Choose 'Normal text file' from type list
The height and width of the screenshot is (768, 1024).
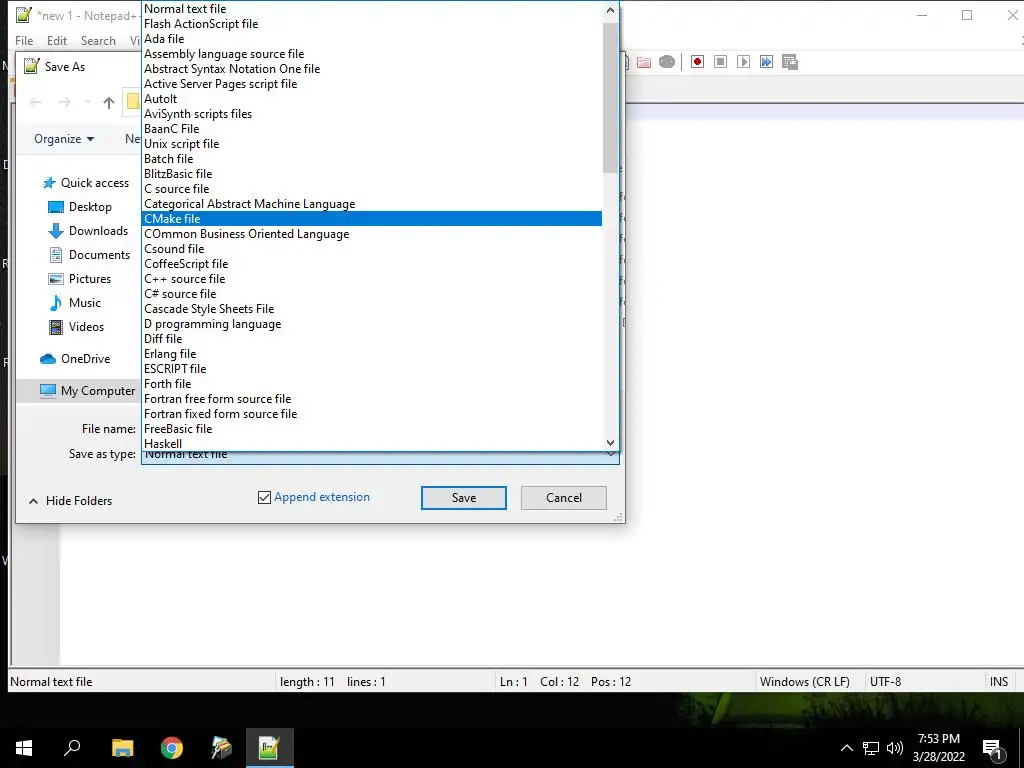(372, 8)
